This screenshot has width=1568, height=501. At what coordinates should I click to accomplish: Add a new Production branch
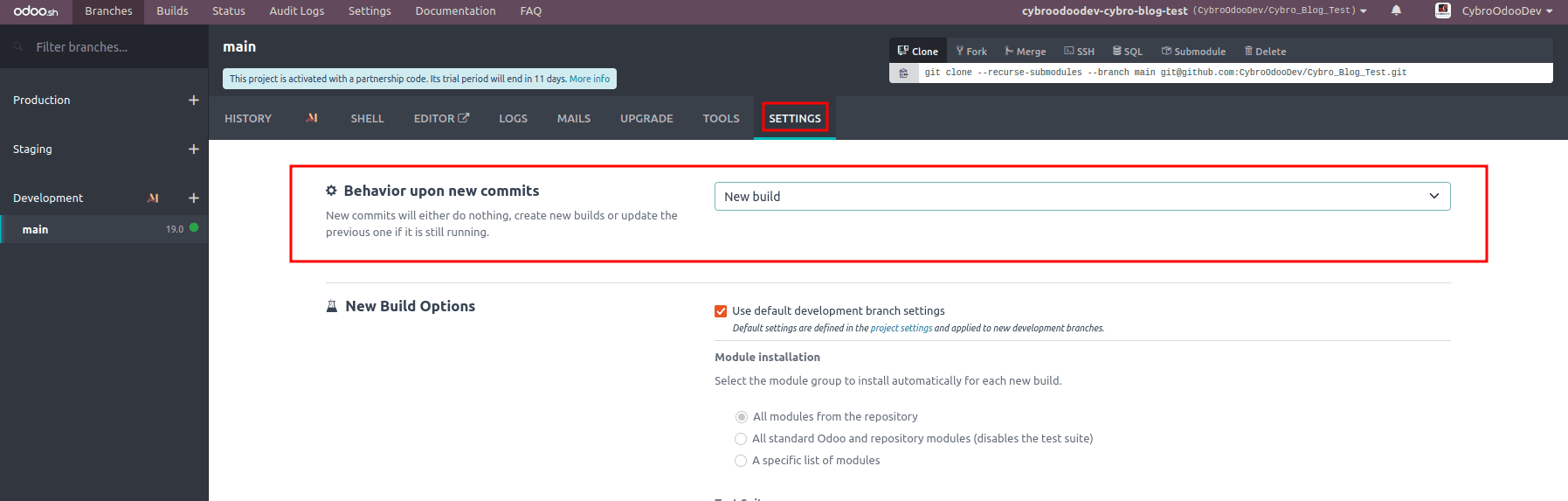pos(194,100)
